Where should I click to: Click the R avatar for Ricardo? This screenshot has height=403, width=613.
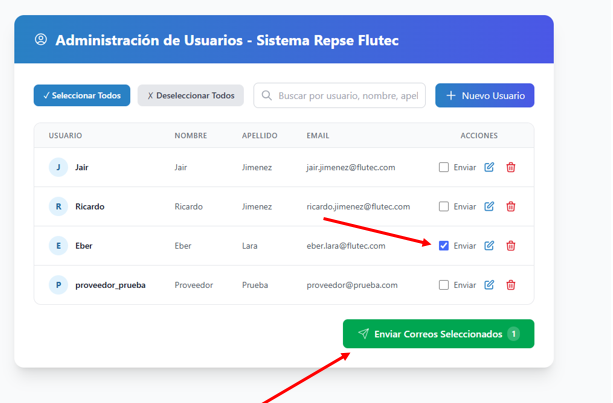coord(58,206)
